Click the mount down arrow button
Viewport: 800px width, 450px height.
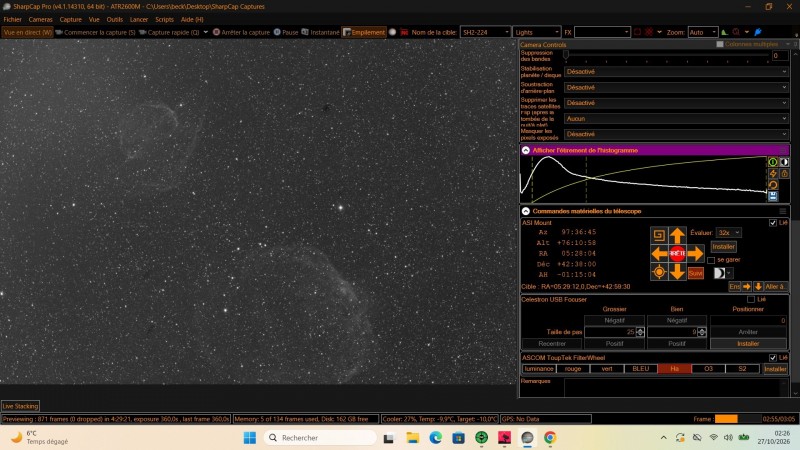click(677, 272)
